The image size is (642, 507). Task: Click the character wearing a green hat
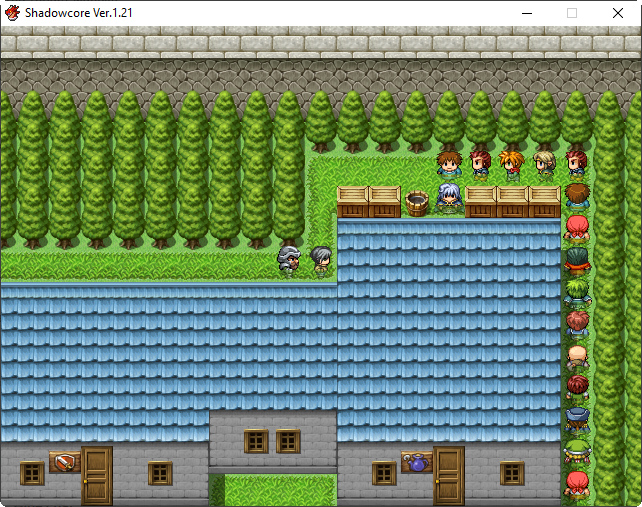tap(577, 452)
